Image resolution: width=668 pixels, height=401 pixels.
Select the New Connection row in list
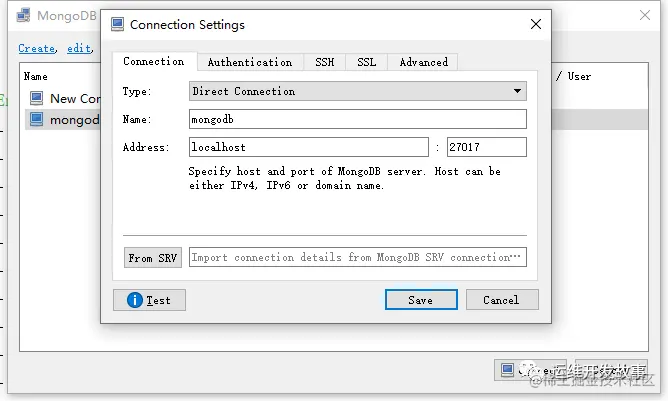(63, 98)
